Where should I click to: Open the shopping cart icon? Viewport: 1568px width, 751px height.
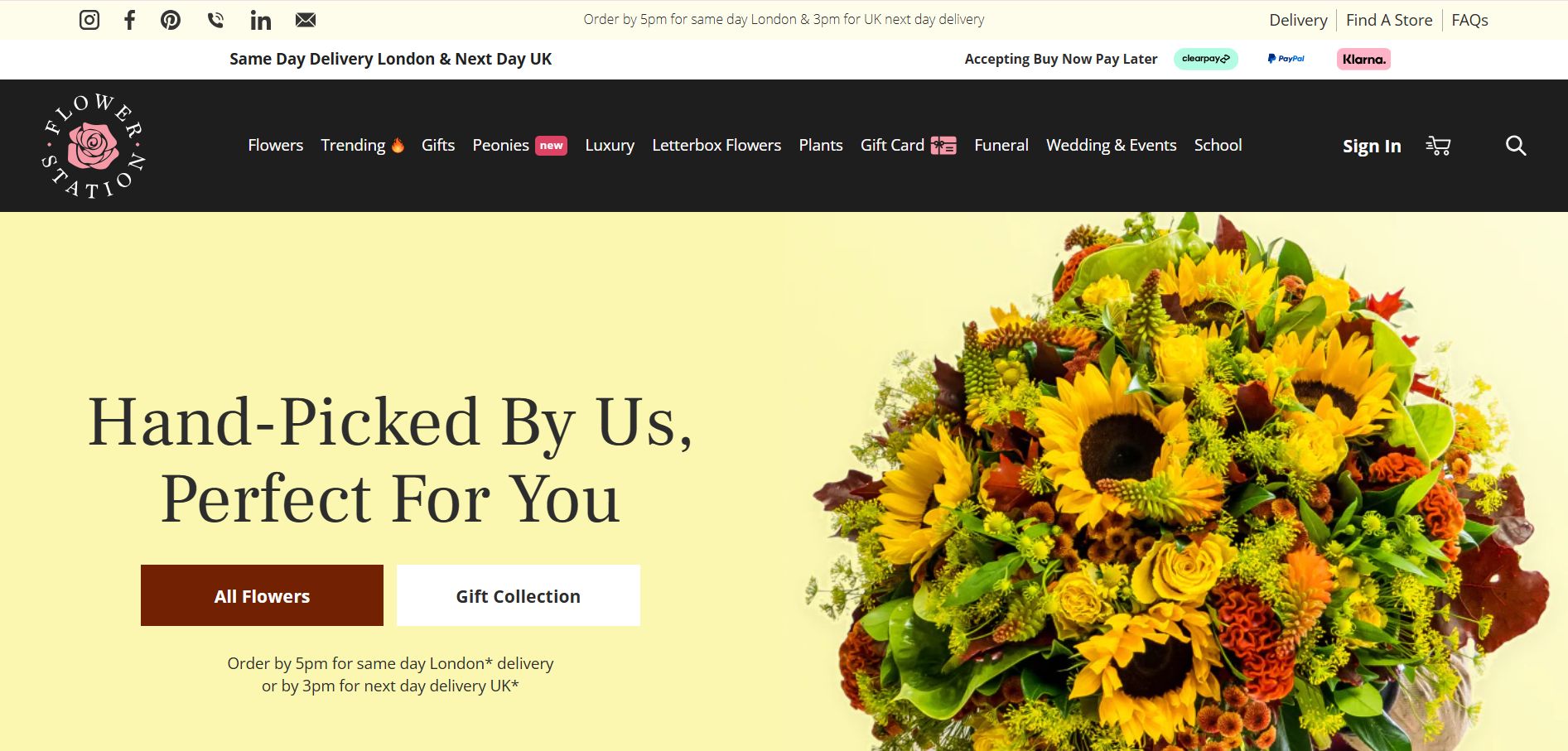pyautogui.click(x=1438, y=146)
